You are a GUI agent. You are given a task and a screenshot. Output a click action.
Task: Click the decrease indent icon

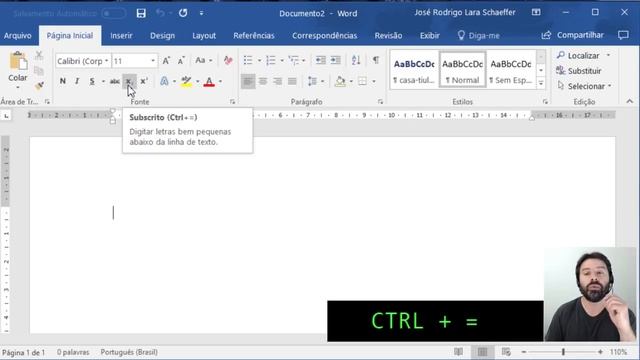[320, 60]
